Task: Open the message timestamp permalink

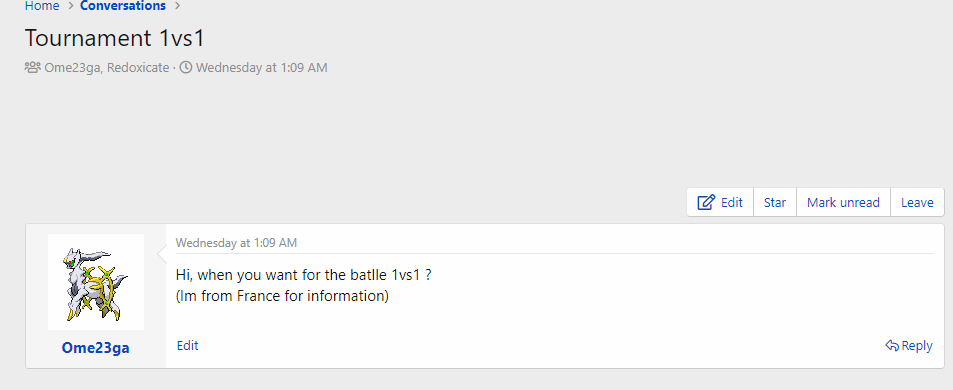Action: click(x=236, y=243)
